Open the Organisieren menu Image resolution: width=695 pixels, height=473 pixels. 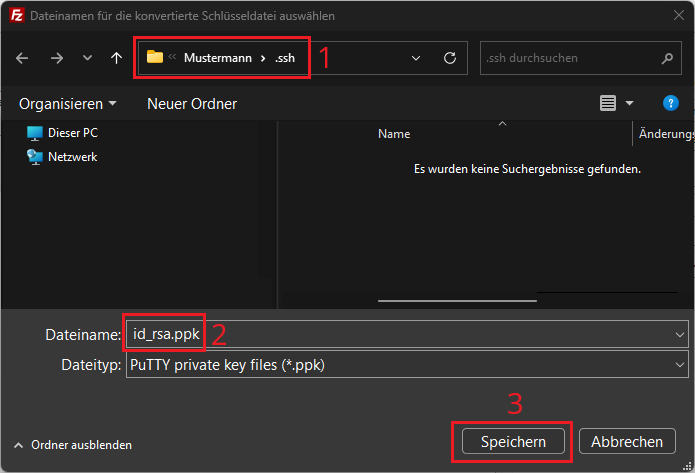pos(67,103)
